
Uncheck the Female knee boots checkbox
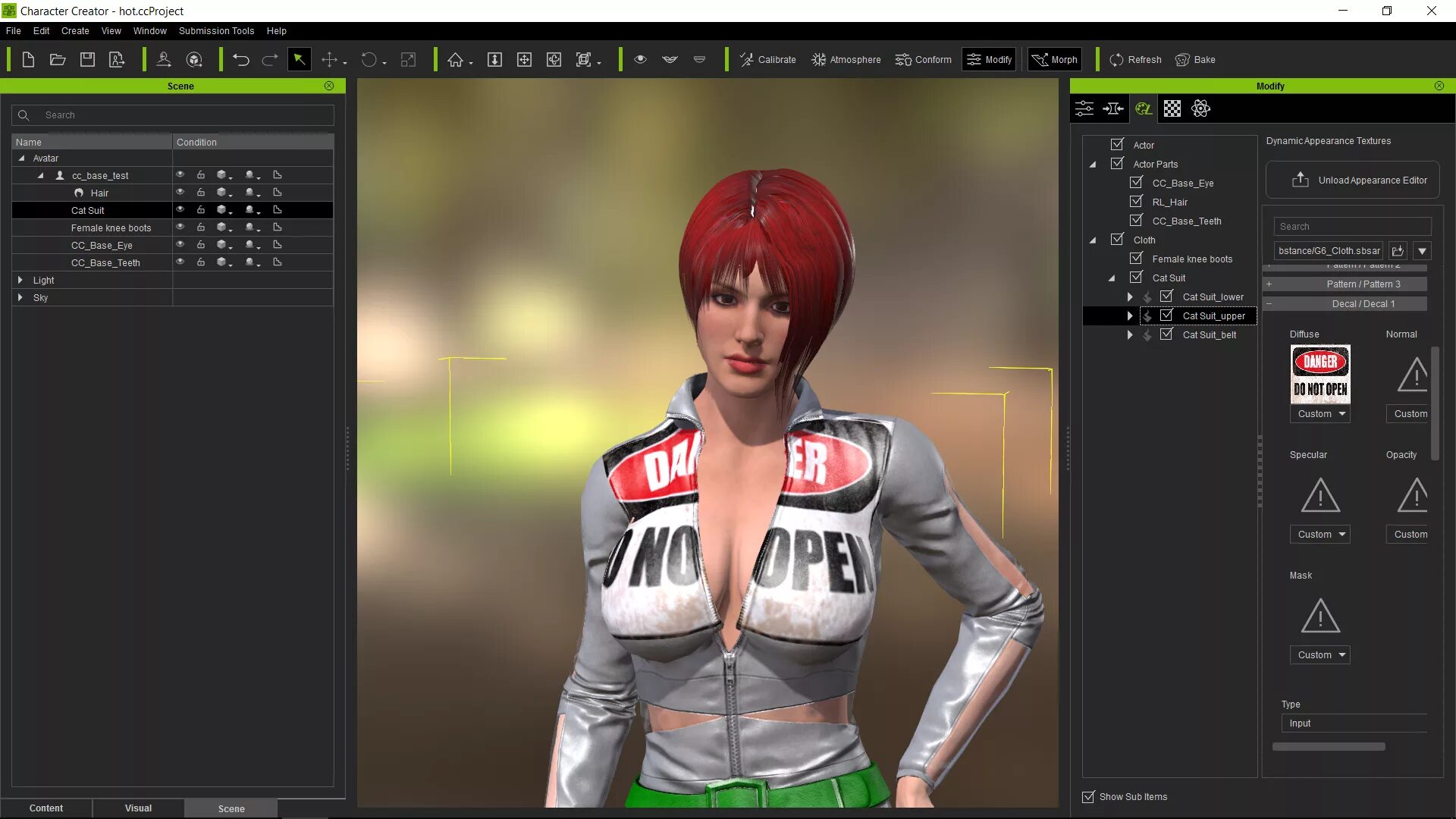[x=1136, y=259]
